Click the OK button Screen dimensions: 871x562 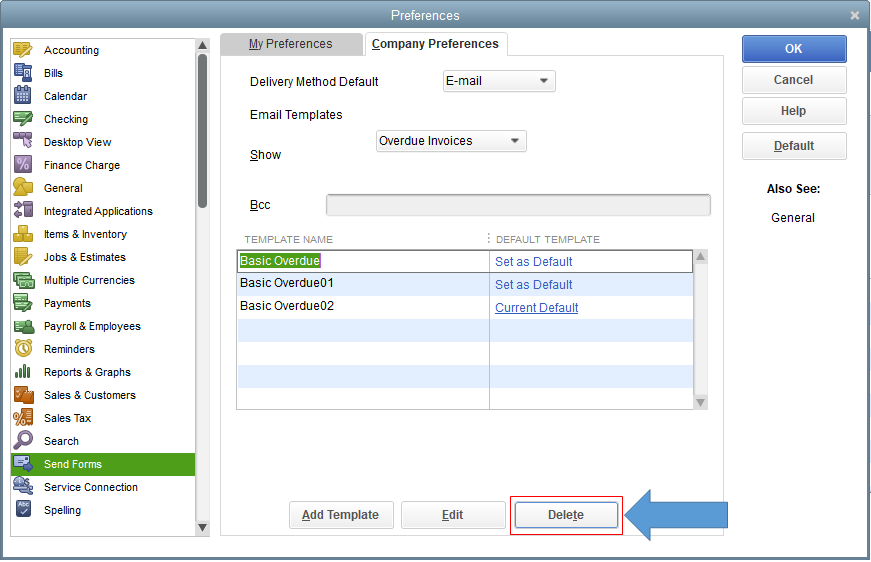(794, 49)
